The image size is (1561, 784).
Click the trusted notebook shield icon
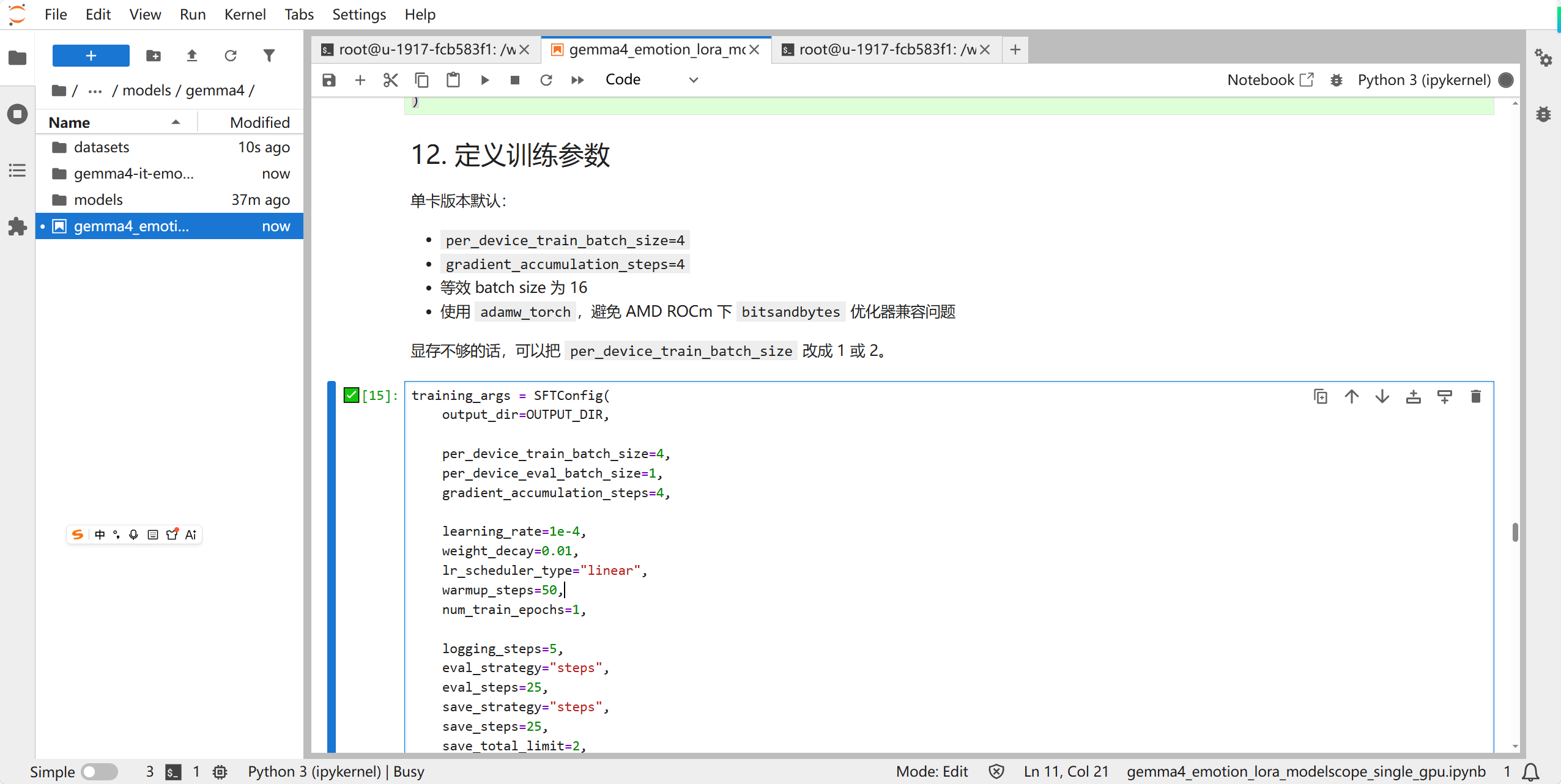[x=996, y=772]
